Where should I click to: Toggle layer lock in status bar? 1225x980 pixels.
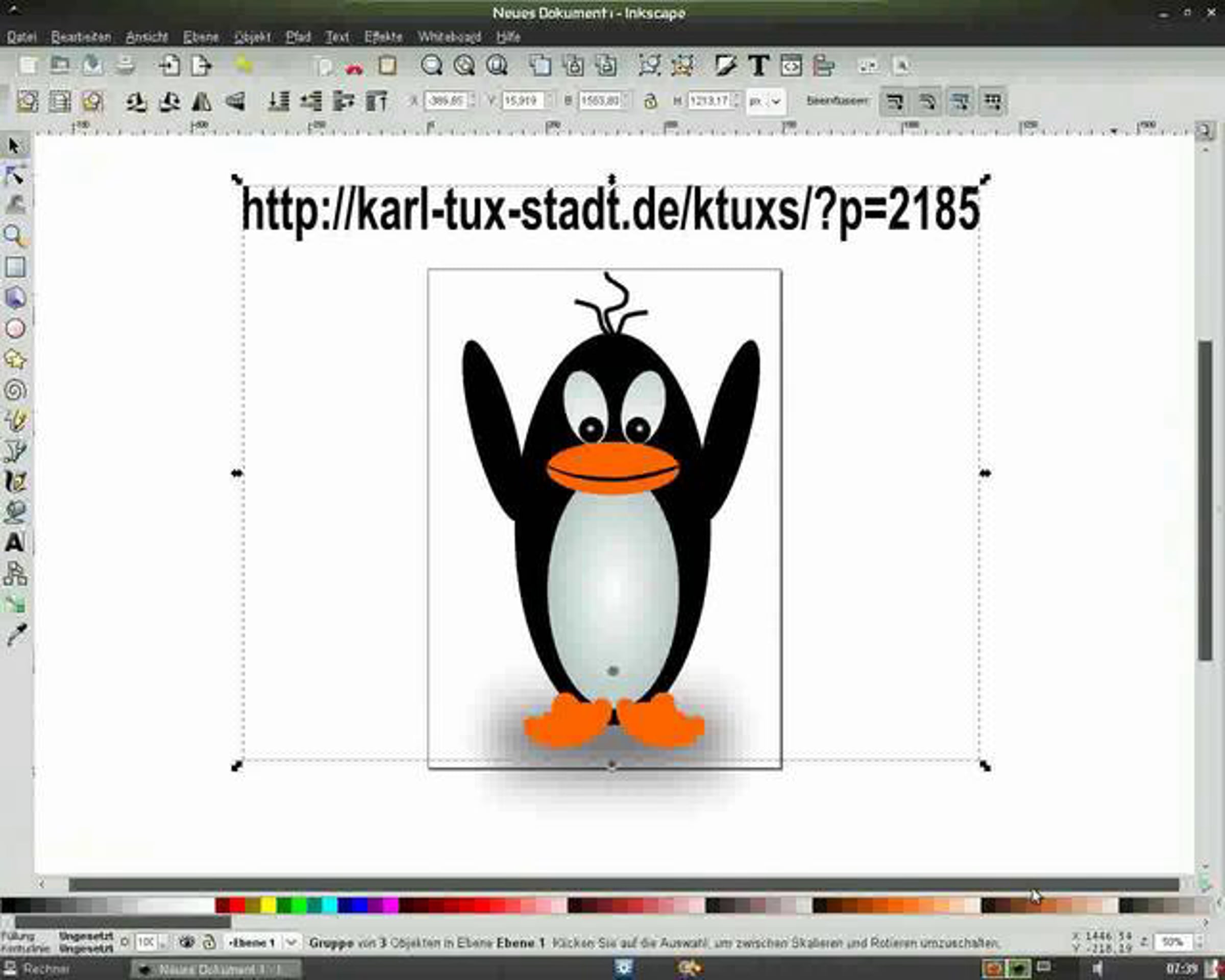[x=210, y=943]
